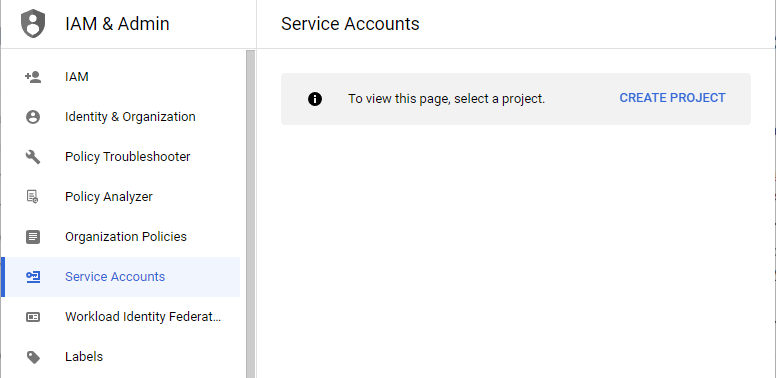Click the IAM add-person icon
The height and width of the screenshot is (378, 776).
click(33, 77)
